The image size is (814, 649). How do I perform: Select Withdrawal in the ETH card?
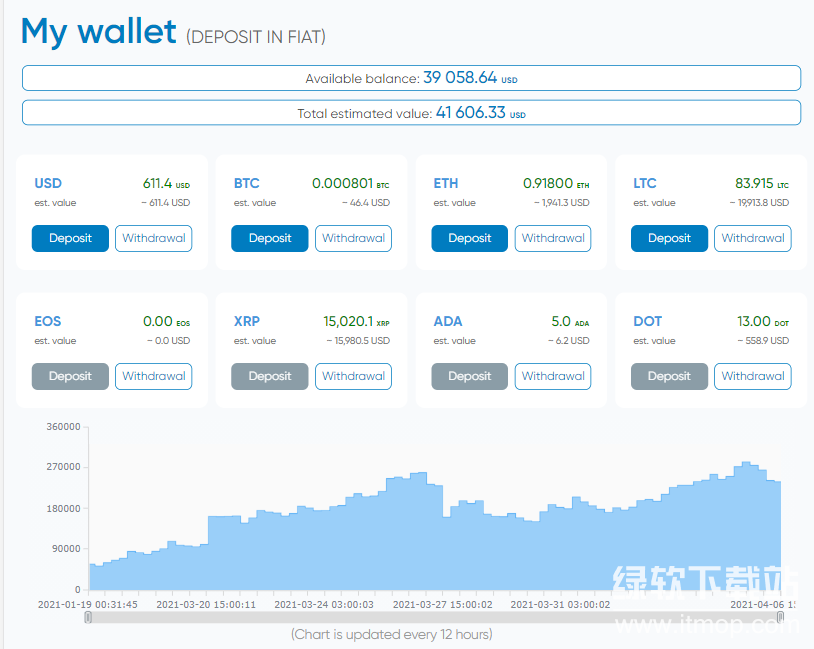(x=553, y=238)
